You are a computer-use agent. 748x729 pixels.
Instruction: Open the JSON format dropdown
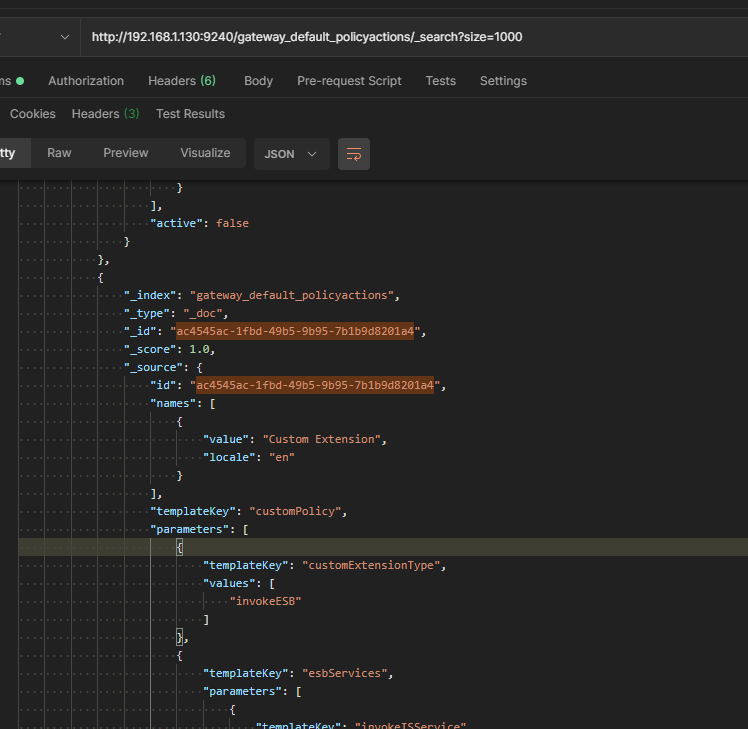pos(291,154)
